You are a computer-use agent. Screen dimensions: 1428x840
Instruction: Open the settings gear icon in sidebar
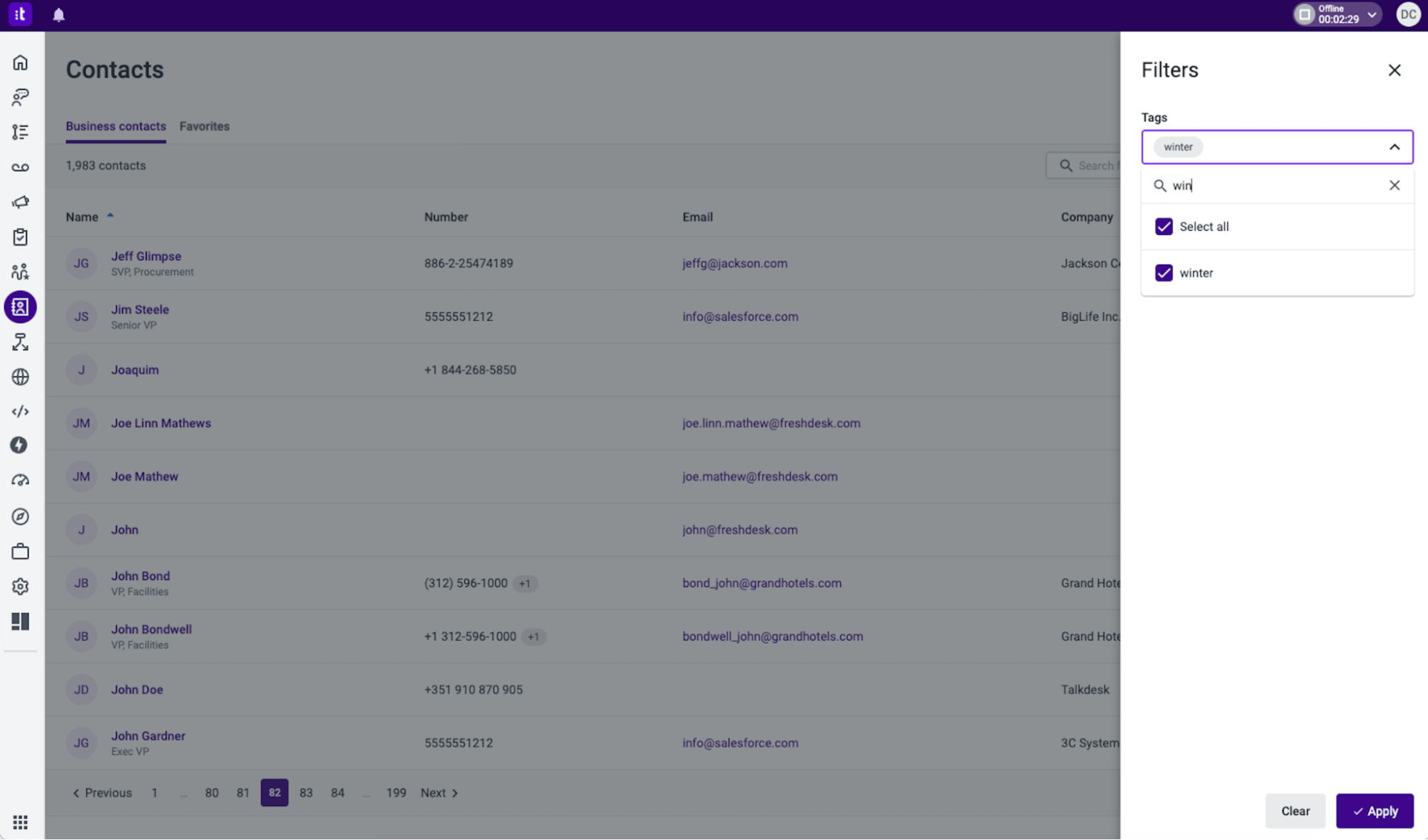pyautogui.click(x=20, y=586)
